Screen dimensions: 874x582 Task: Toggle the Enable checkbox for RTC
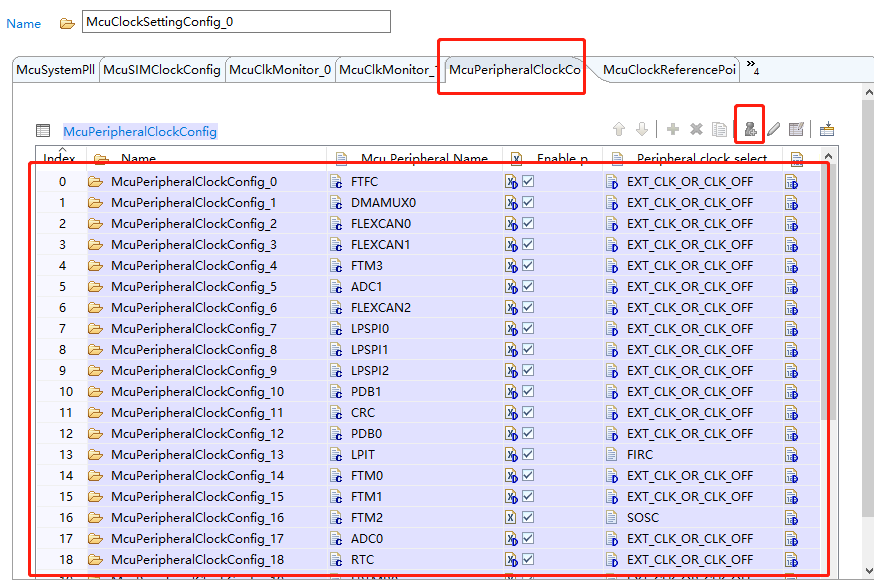(528, 559)
